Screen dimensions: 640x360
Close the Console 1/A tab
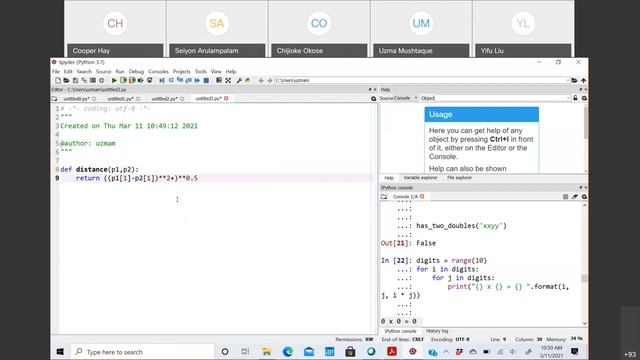point(422,196)
